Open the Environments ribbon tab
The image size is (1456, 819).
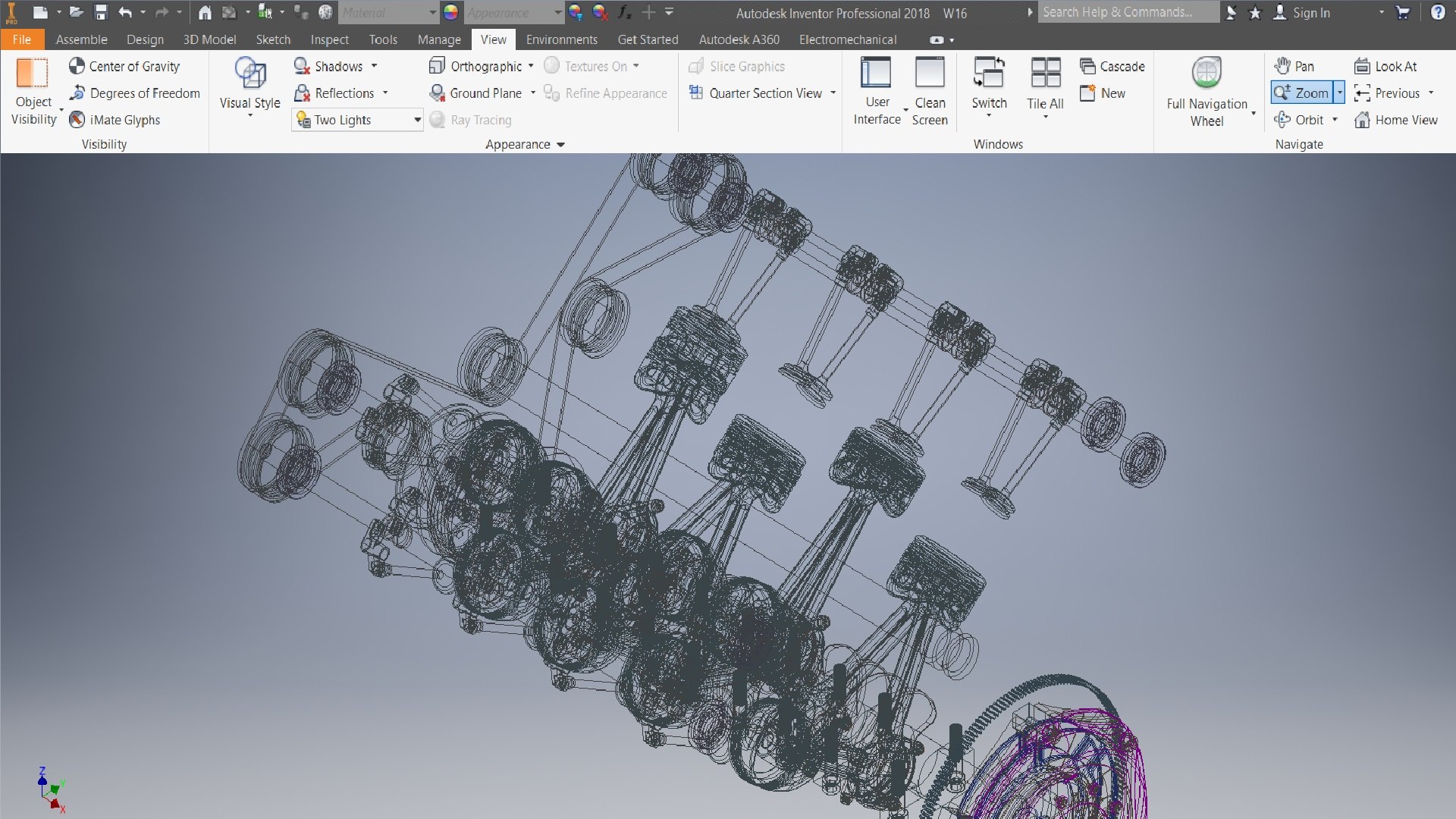(x=561, y=39)
